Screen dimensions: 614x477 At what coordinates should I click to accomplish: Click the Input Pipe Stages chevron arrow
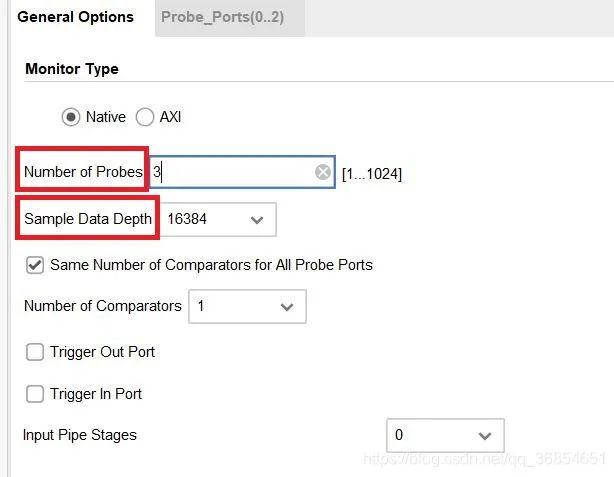click(485, 435)
